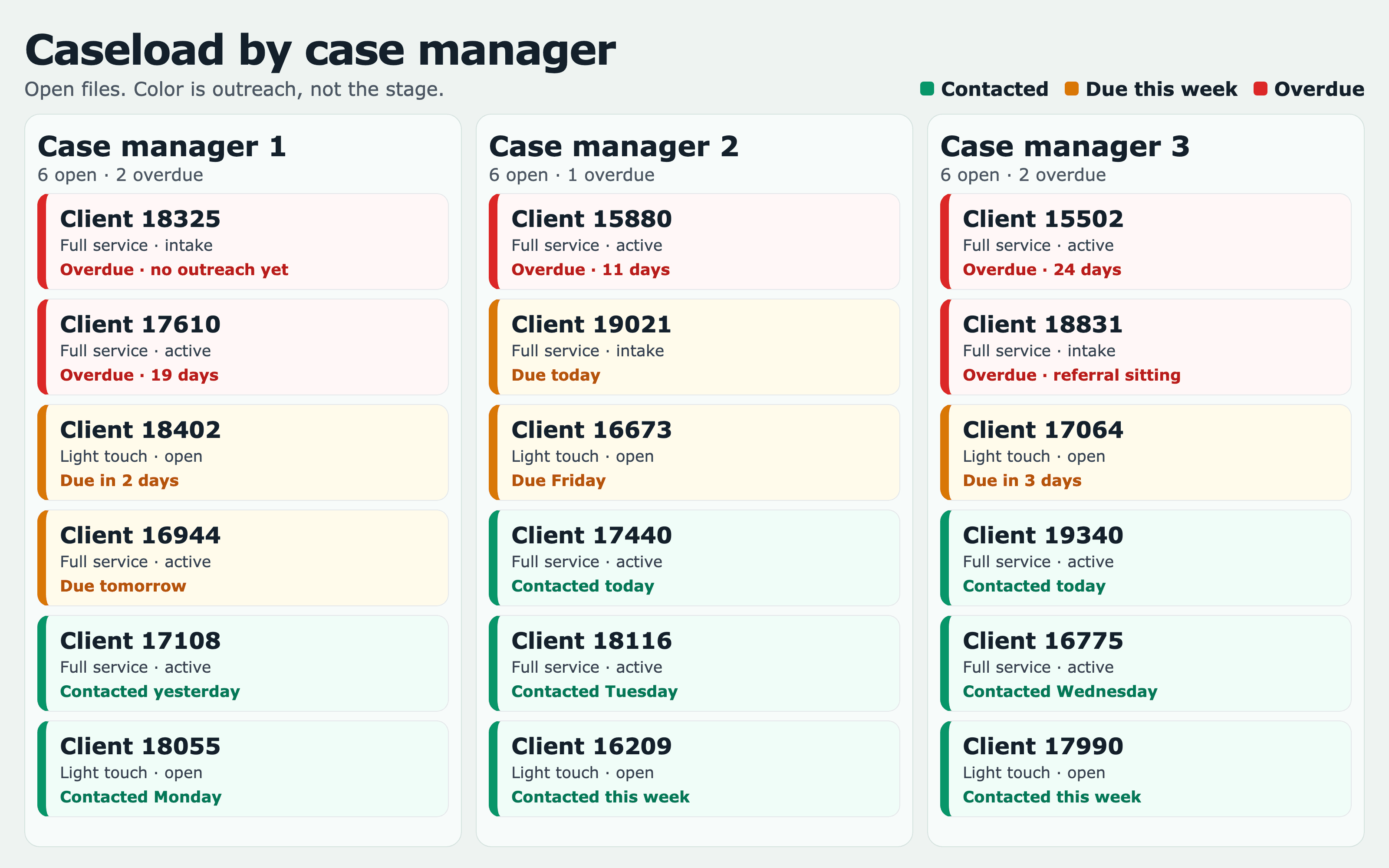Open the Client 15880 card

(x=694, y=242)
